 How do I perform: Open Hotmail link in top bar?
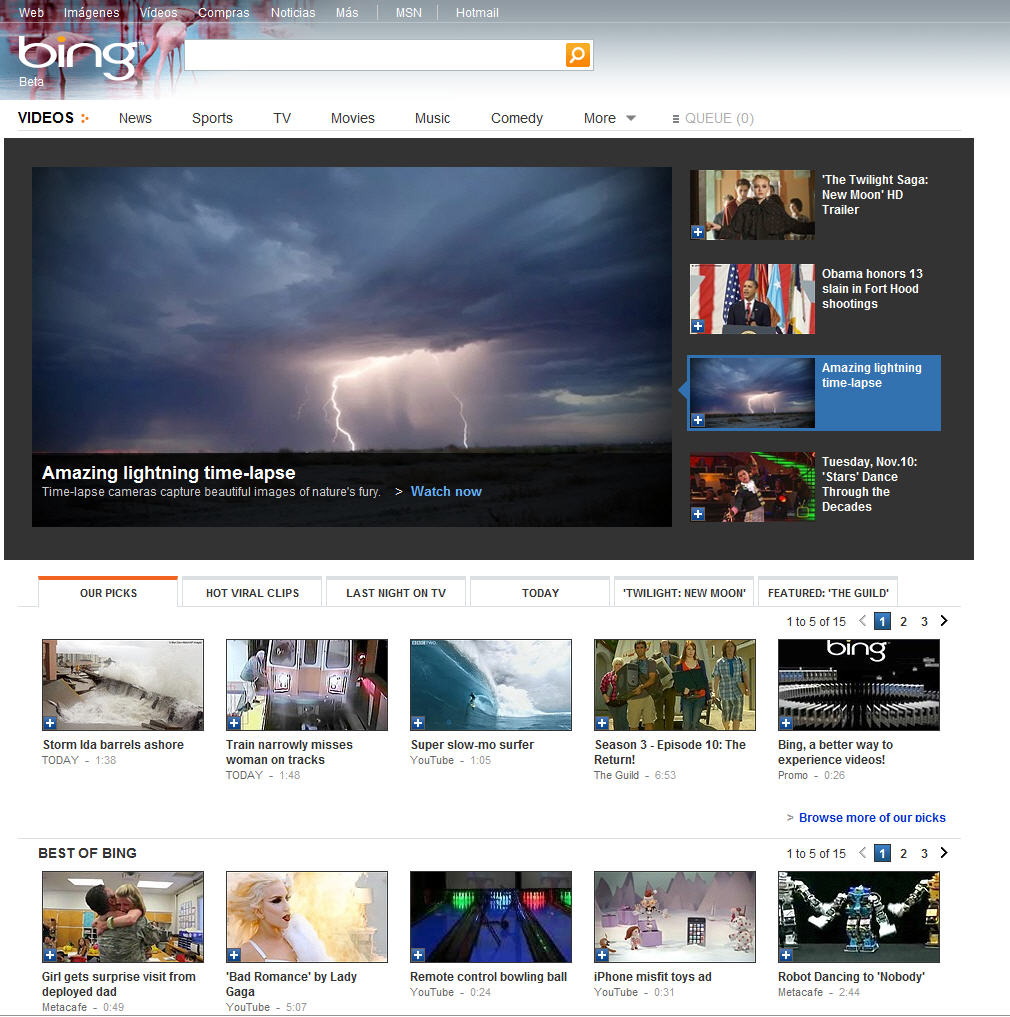[x=477, y=12]
